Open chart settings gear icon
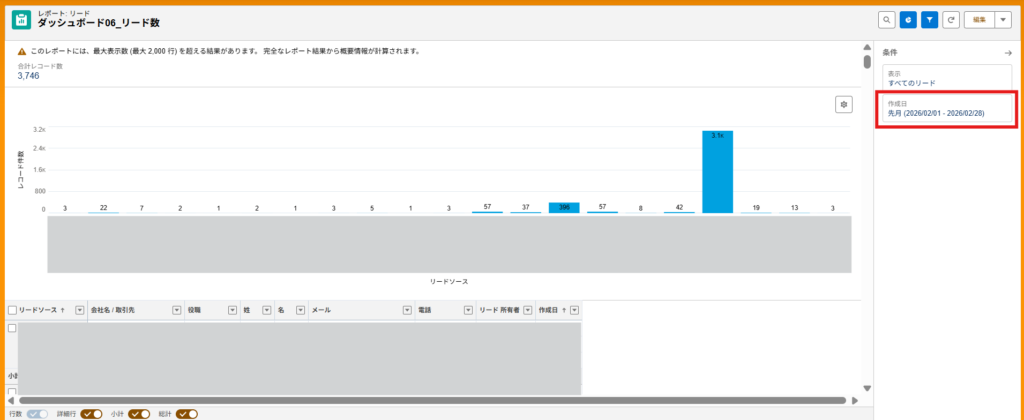Viewport: 1024px width, 420px height. pos(844,104)
